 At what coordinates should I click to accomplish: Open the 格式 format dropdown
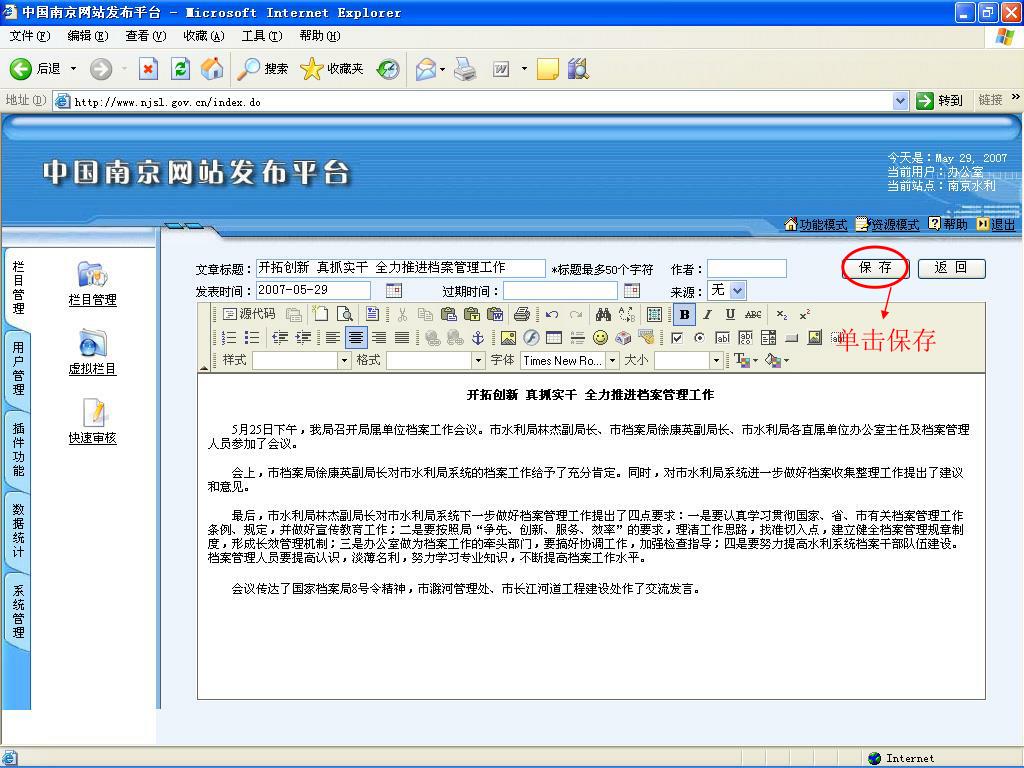click(x=436, y=360)
